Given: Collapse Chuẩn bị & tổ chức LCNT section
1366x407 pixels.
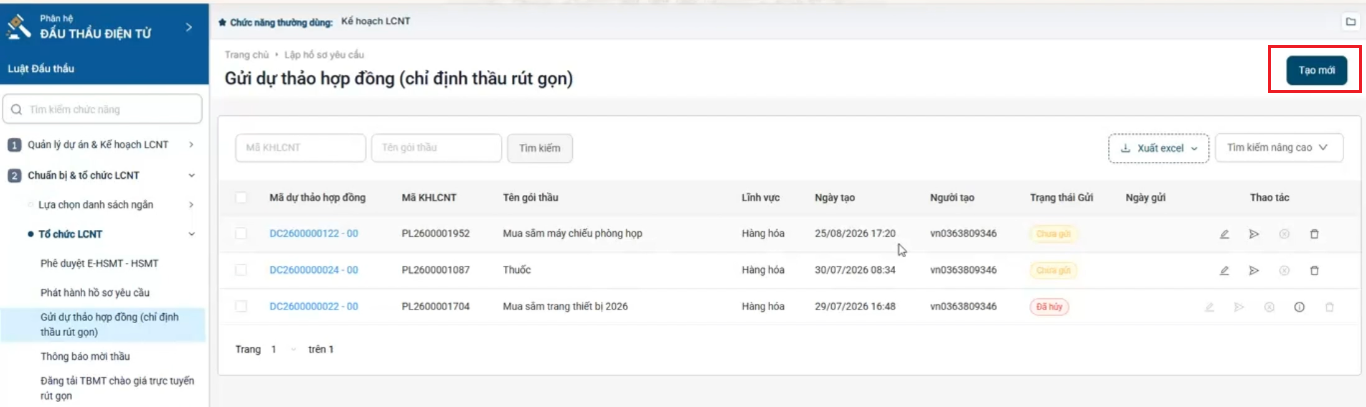Looking at the screenshot, I should tap(190, 175).
